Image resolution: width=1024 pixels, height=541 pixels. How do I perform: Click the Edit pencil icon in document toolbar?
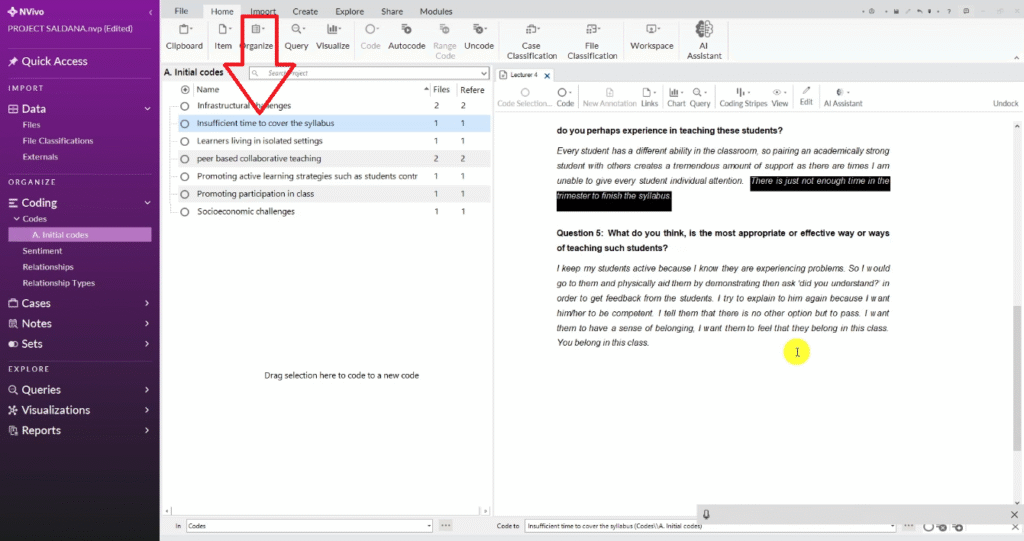(x=806, y=91)
